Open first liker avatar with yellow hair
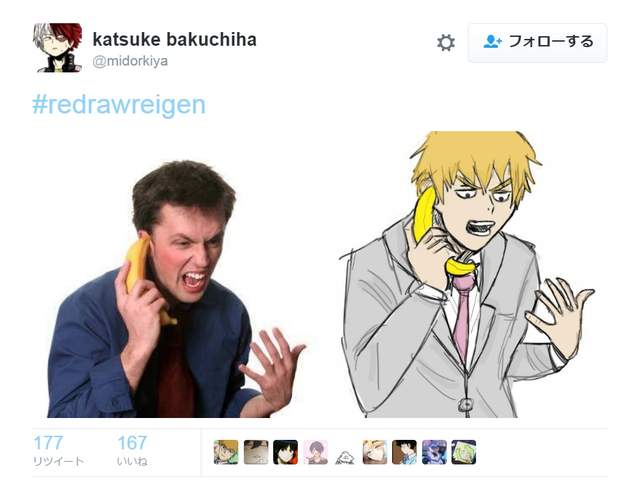The height and width of the screenshot is (487, 640). [x=226, y=452]
